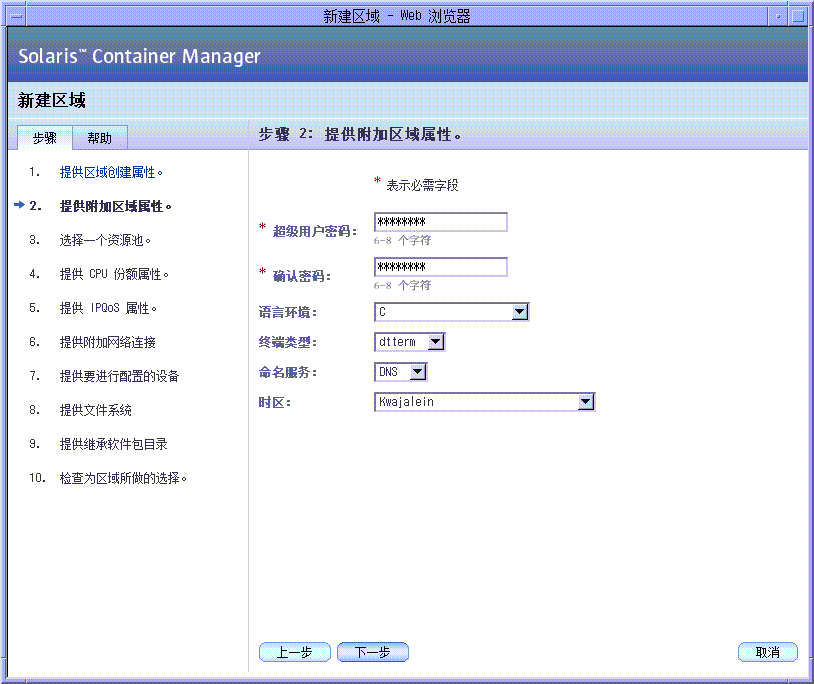
Task: Click the 确认密码 password field
Action: [441, 267]
